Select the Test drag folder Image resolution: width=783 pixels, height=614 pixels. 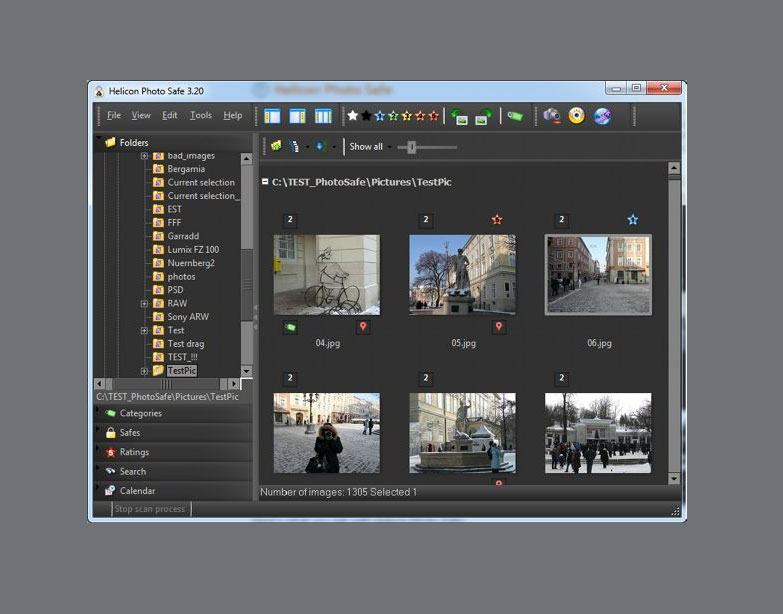186,344
